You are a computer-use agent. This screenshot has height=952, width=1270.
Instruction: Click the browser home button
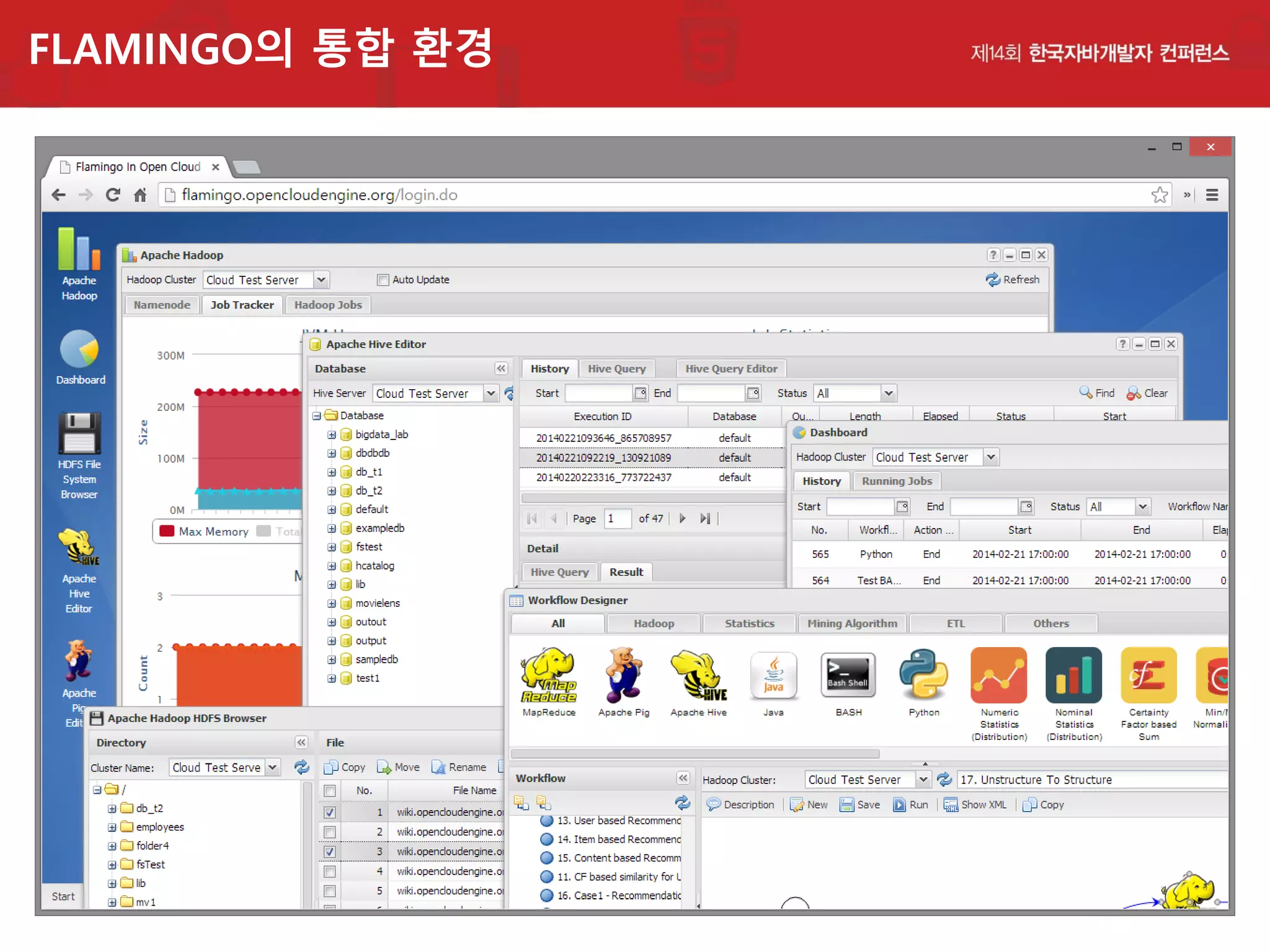coord(140,195)
